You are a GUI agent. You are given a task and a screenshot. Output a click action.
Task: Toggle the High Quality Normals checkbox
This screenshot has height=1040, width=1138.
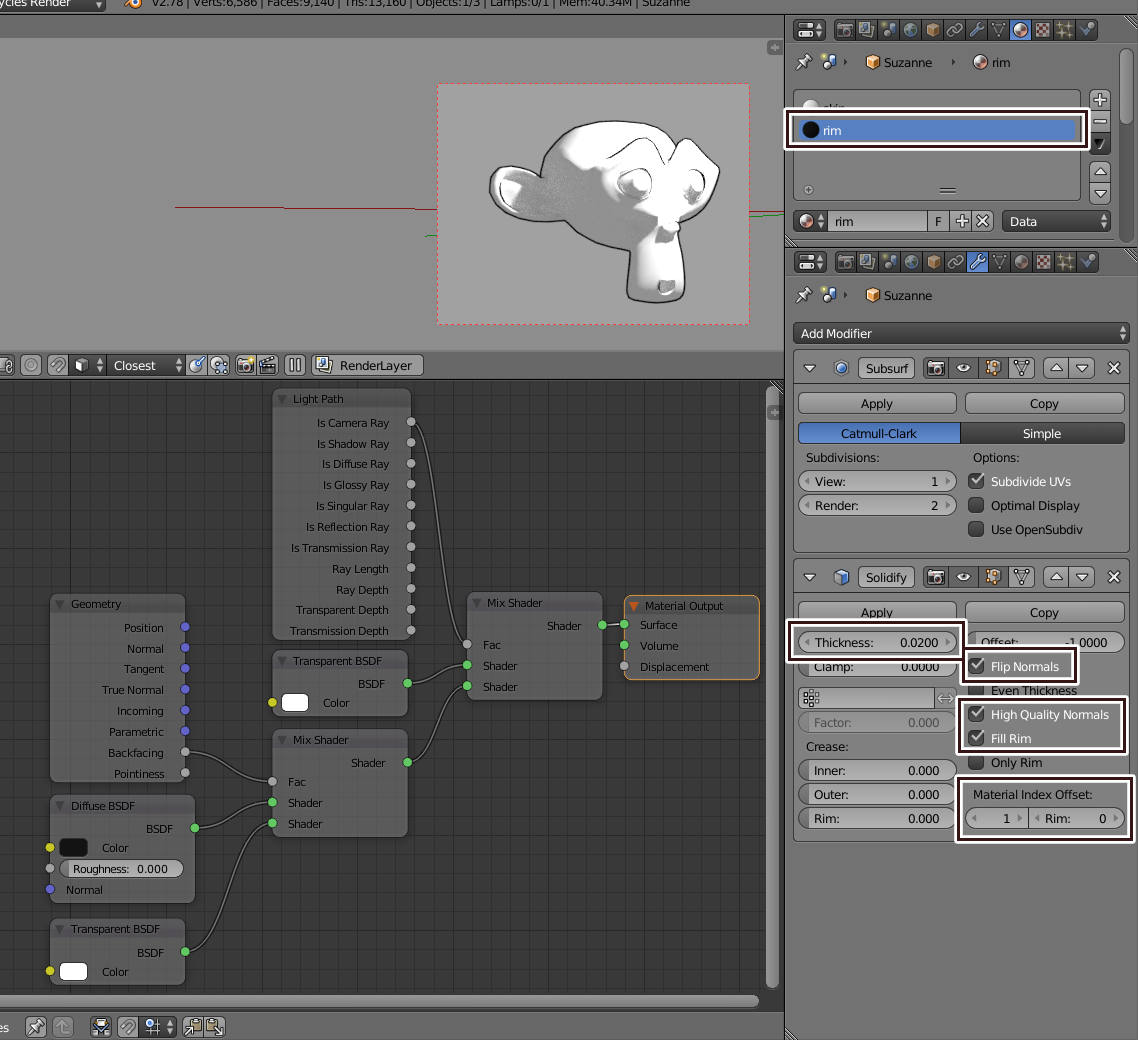[977, 714]
